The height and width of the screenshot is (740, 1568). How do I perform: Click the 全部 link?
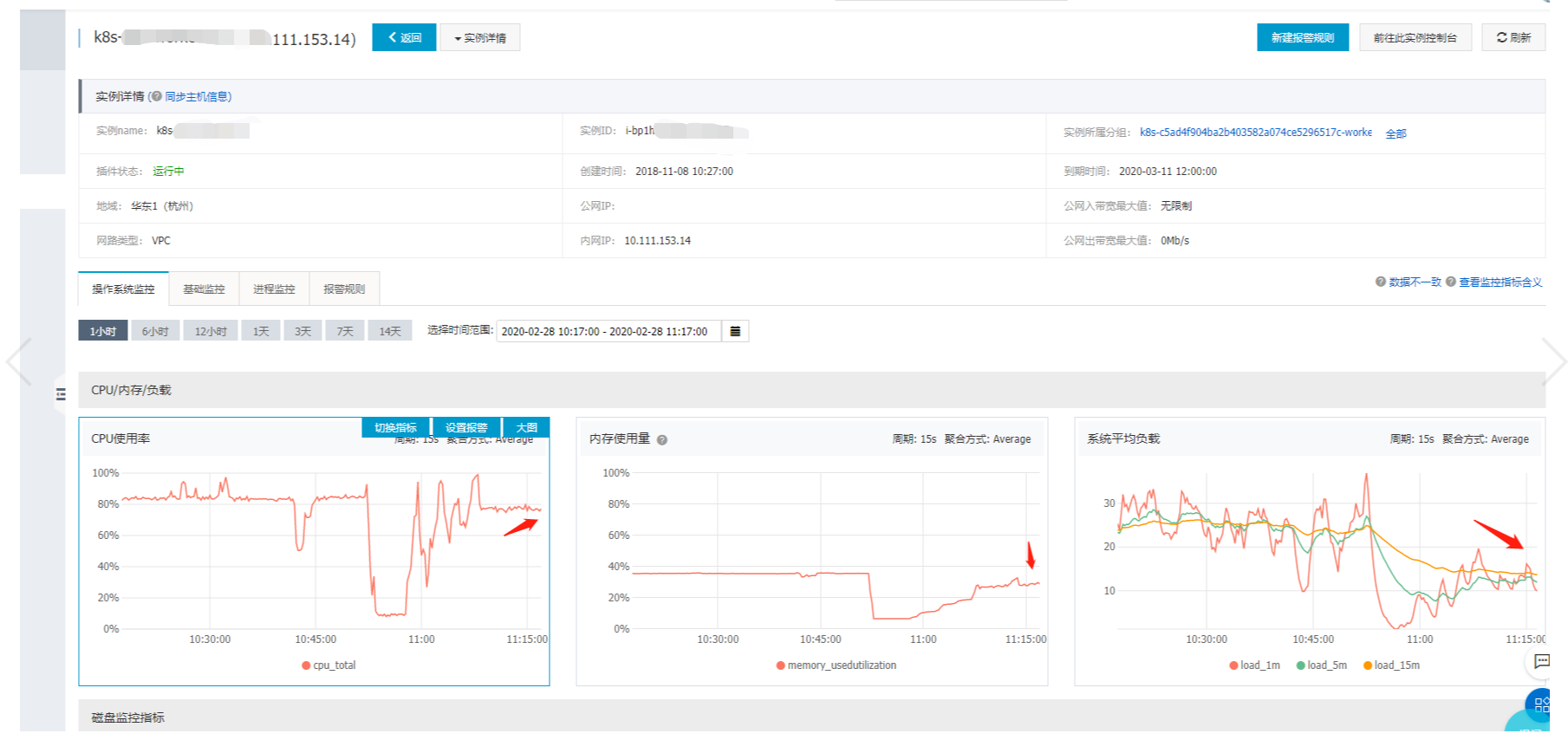coord(1396,133)
